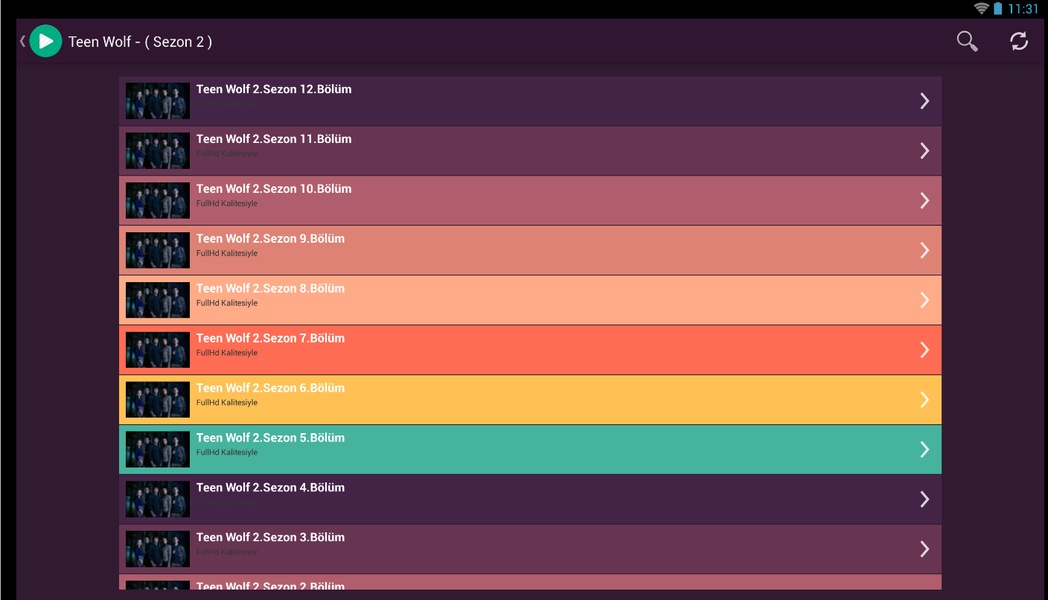
Task: Tap the green play app logo
Action: 45,41
